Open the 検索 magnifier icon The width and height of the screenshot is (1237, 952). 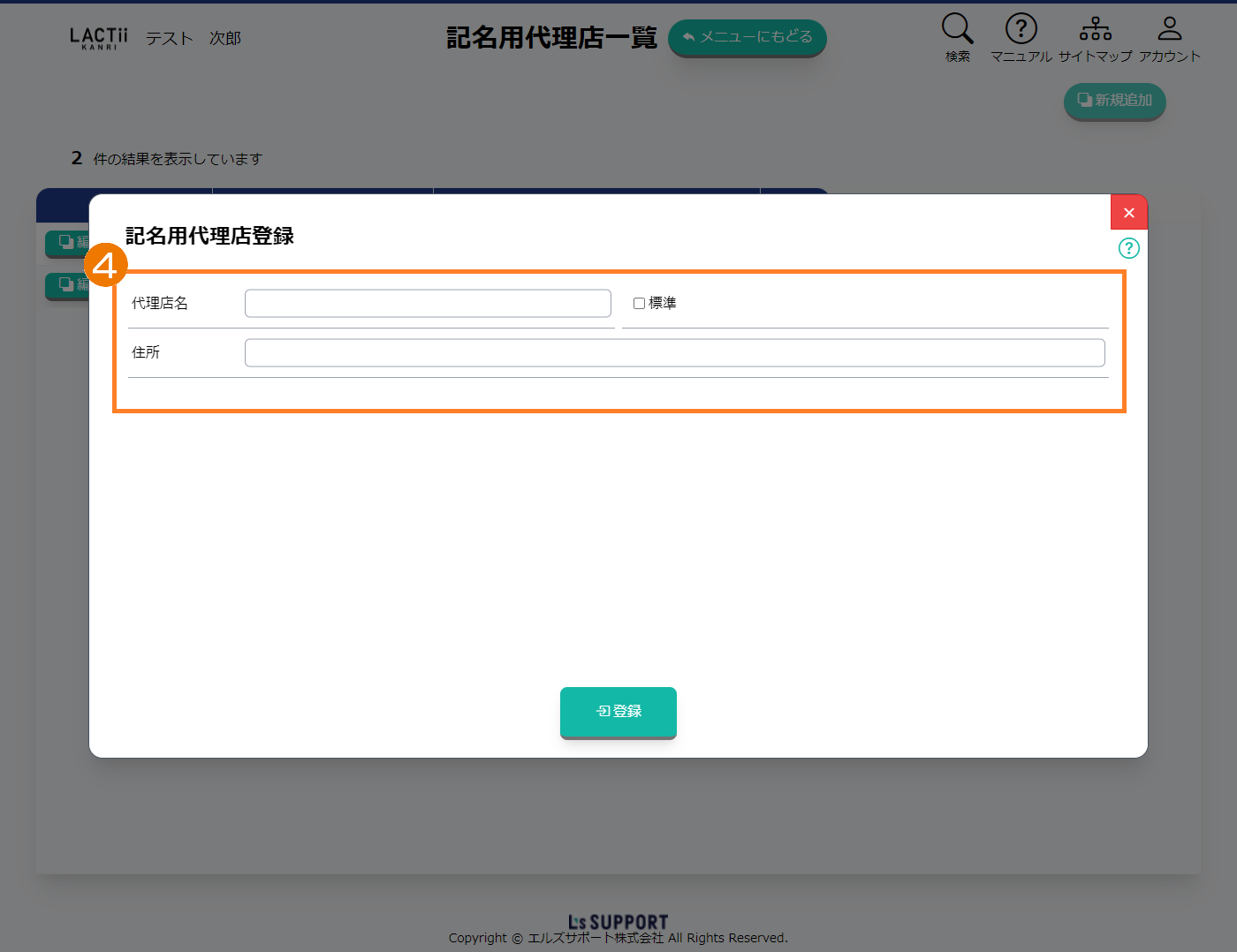957,29
